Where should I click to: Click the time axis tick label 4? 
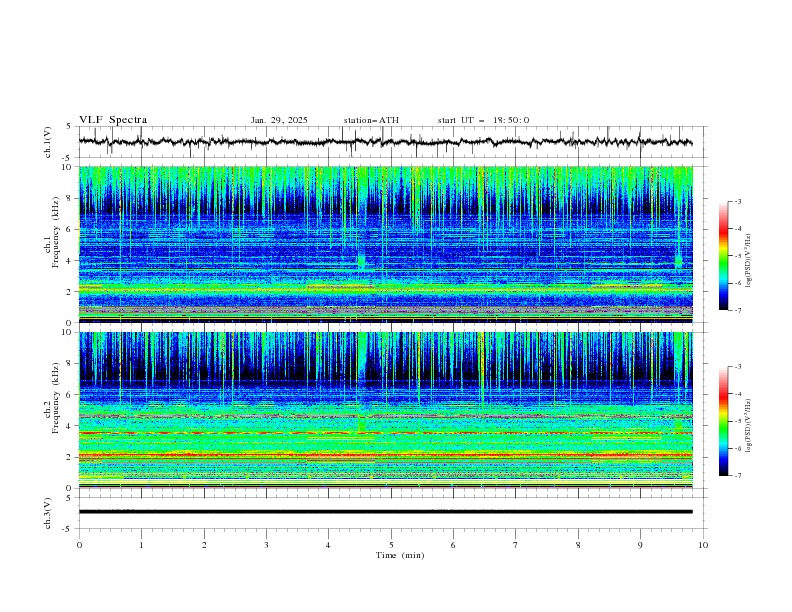pos(328,545)
